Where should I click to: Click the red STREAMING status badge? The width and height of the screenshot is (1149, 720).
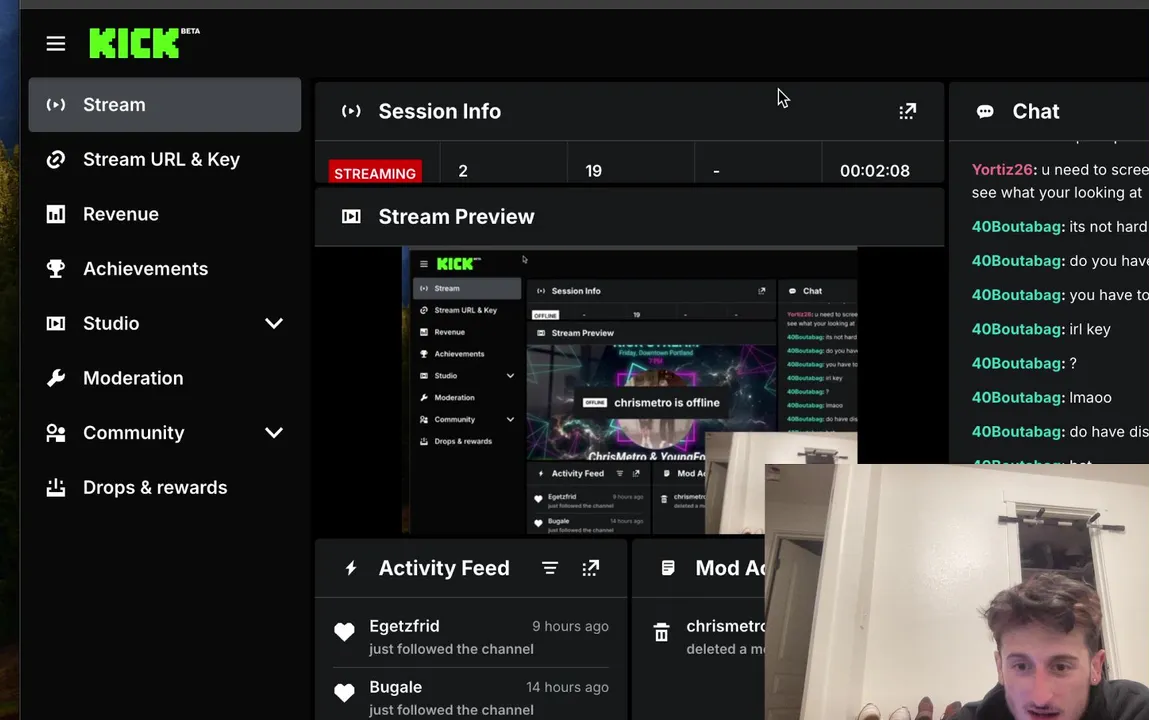click(x=375, y=173)
